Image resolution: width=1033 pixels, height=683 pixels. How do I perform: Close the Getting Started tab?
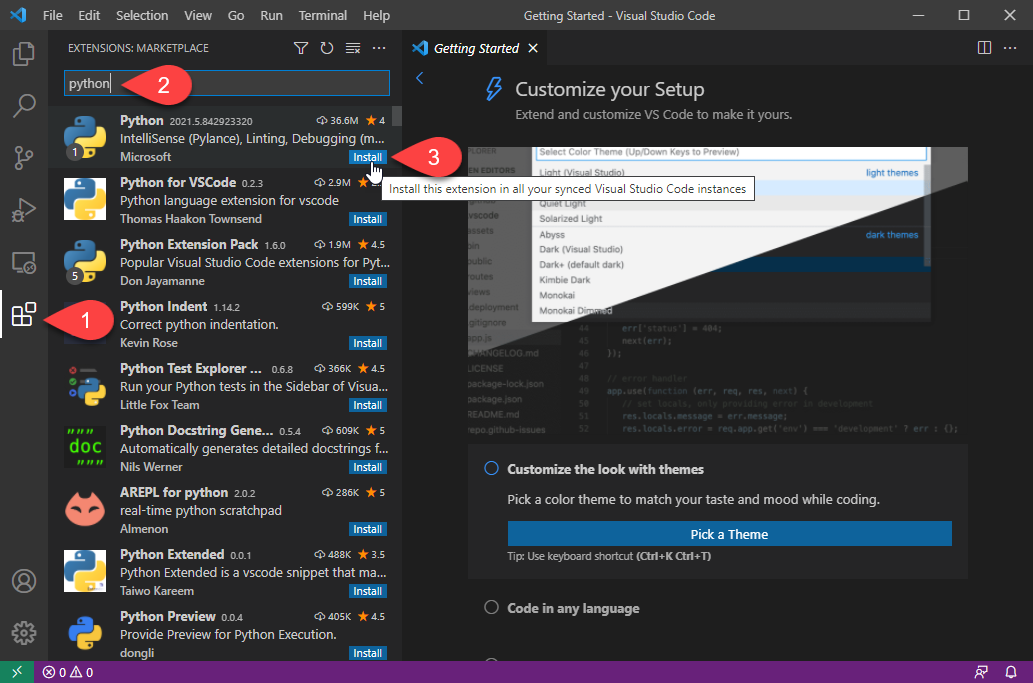533,48
